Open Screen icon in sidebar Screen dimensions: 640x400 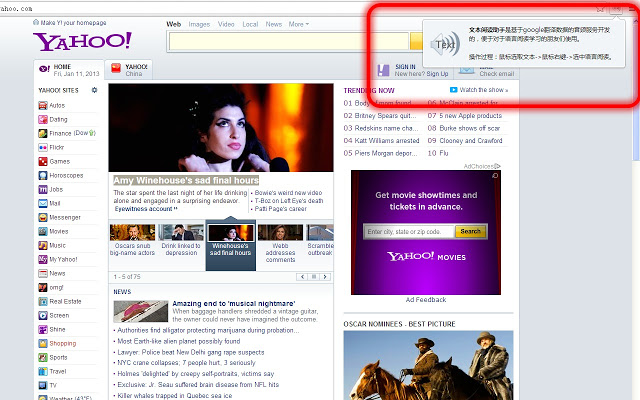coord(43,316)
